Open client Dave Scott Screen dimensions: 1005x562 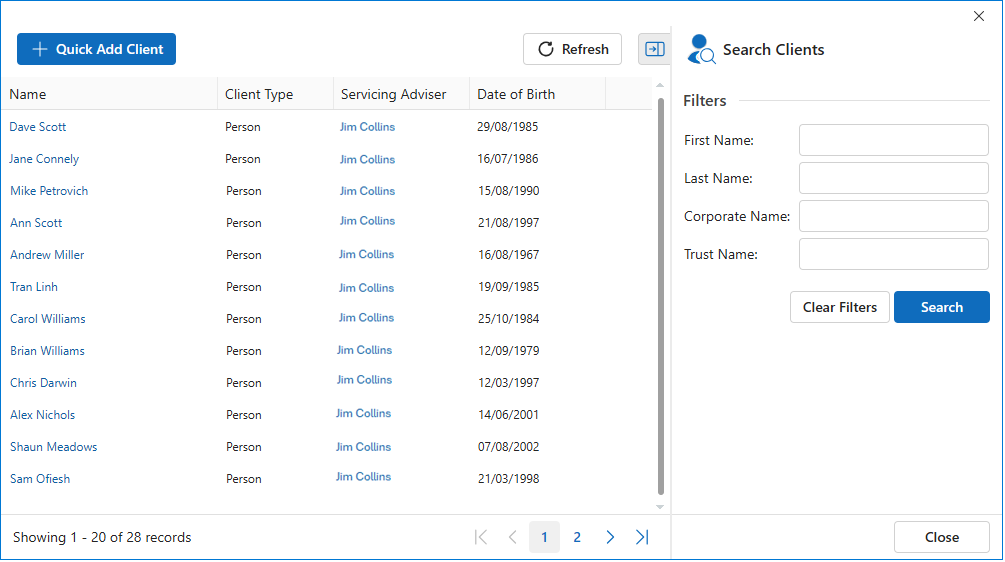coord(38,127)
